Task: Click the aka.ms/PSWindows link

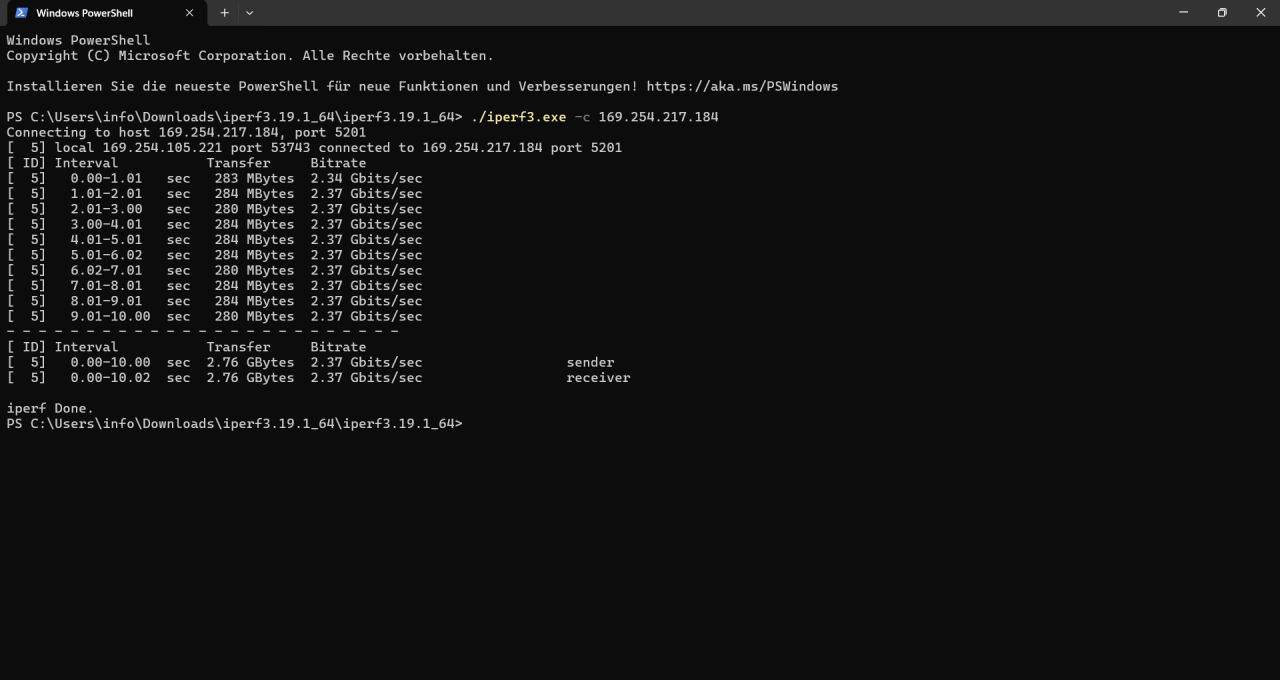Action: tap(742, 86)
